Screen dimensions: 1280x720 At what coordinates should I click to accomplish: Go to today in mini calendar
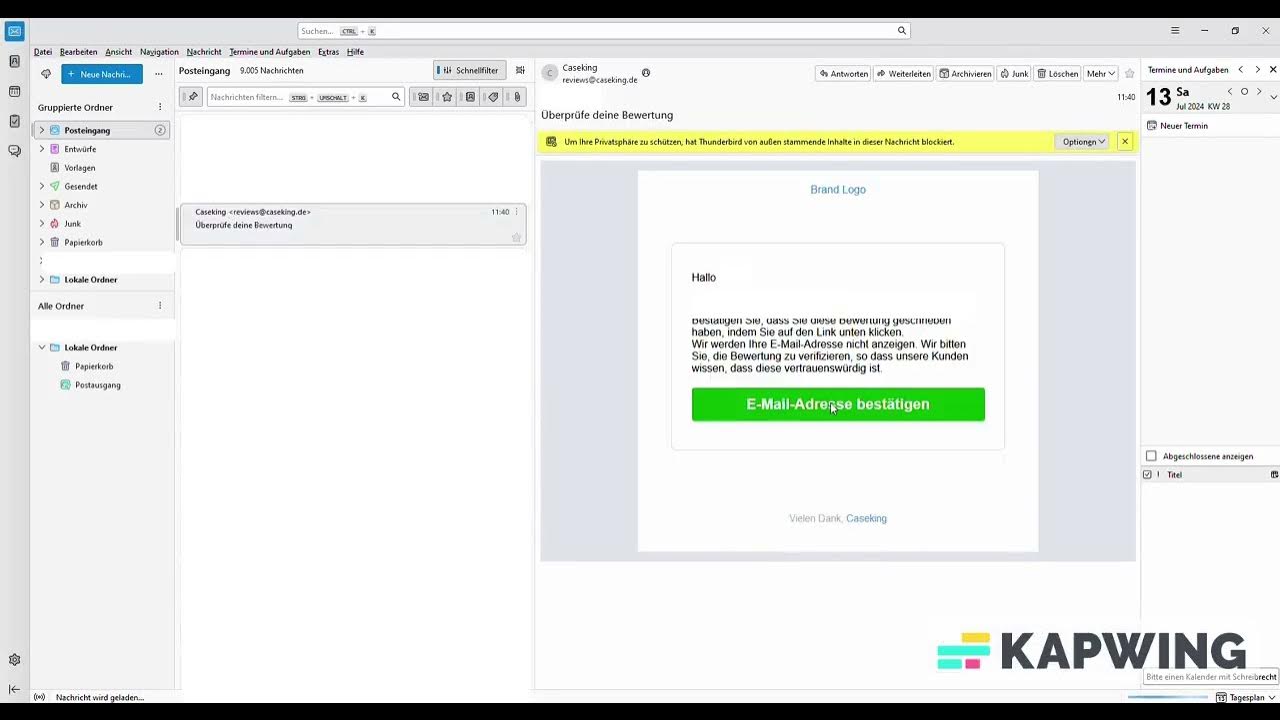pos(1244,92)
